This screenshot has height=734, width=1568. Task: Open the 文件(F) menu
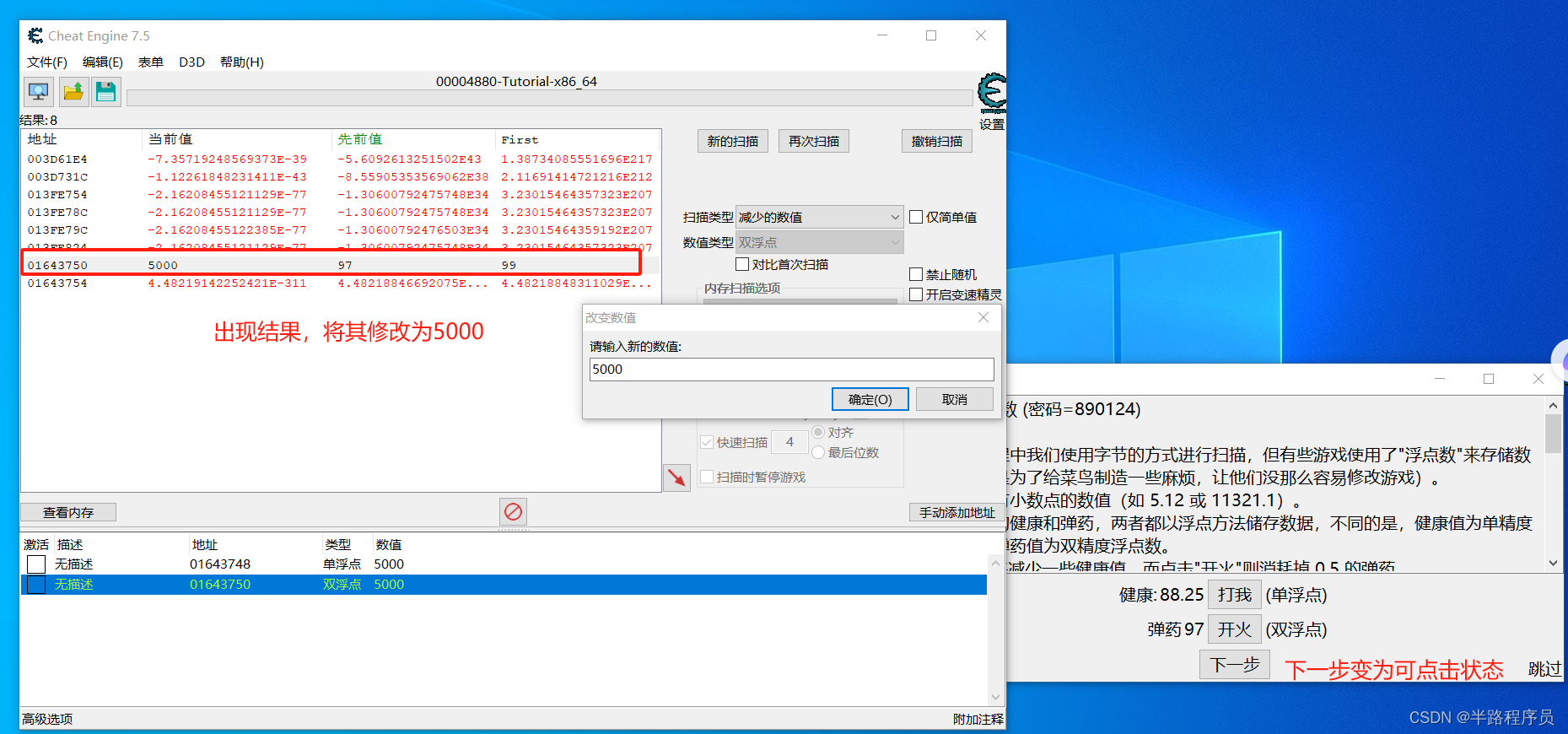[x=47, y=62]
